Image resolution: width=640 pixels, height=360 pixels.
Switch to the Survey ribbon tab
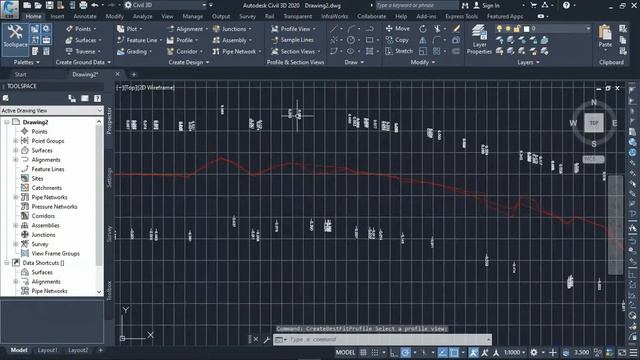247,16
